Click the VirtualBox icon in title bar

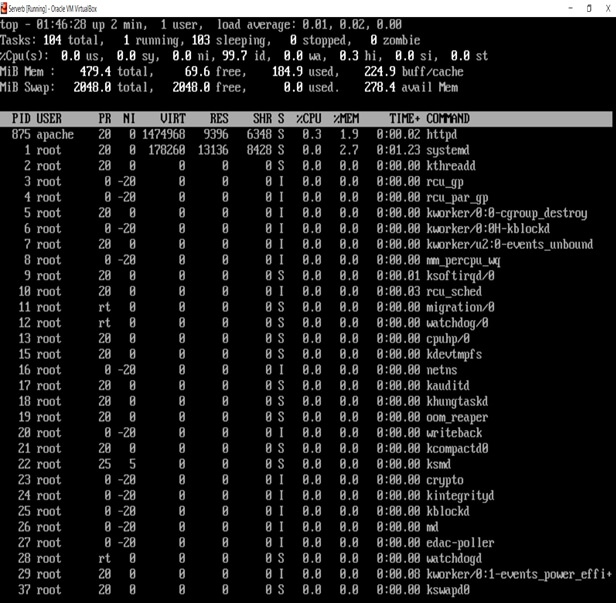coord(4,8)
